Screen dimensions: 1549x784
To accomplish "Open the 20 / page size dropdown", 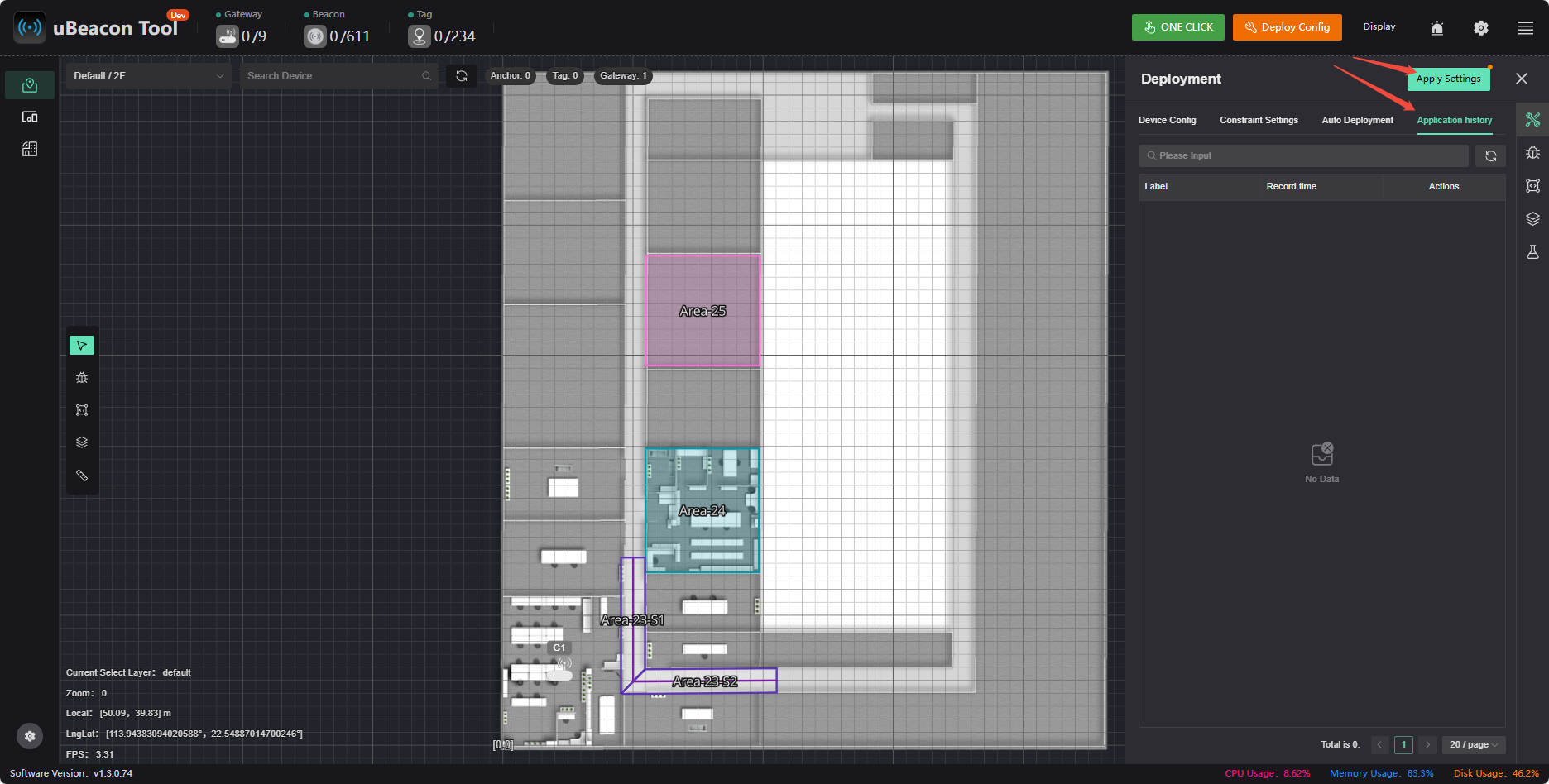I will click(x=1474, y=745).
